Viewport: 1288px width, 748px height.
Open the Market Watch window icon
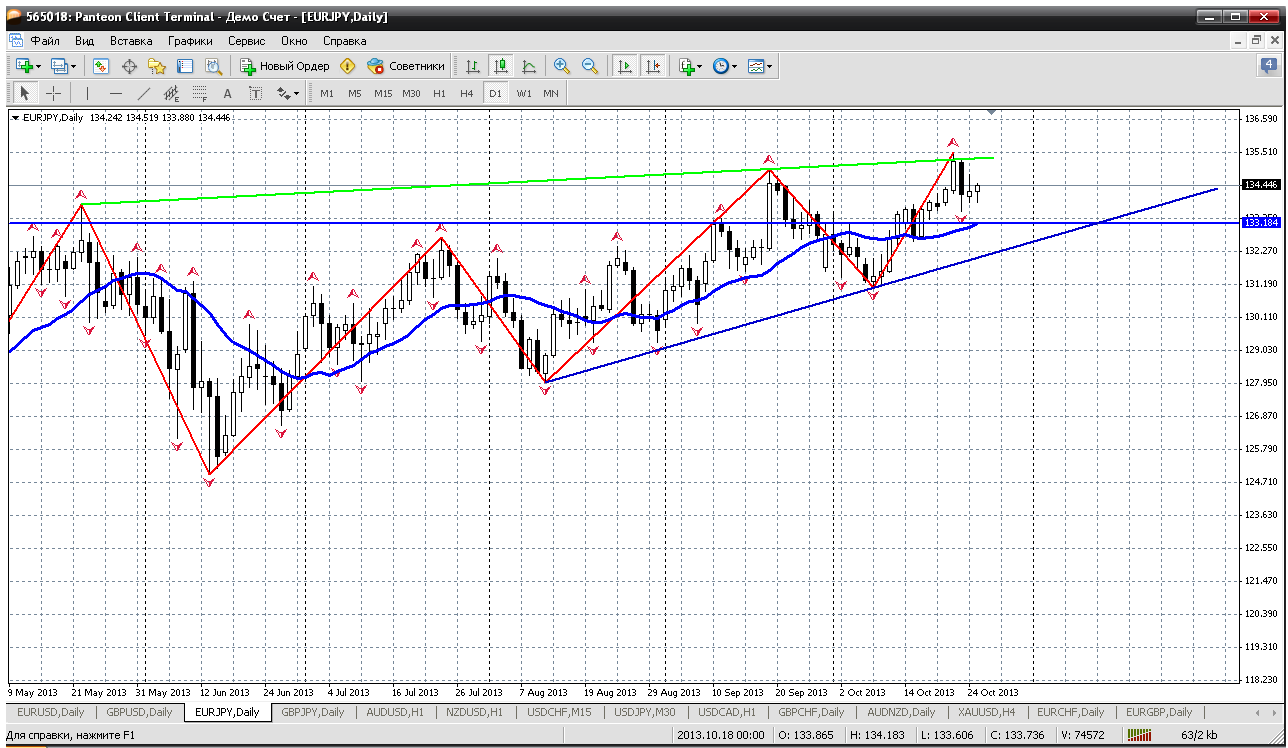(x=101, y=66)
